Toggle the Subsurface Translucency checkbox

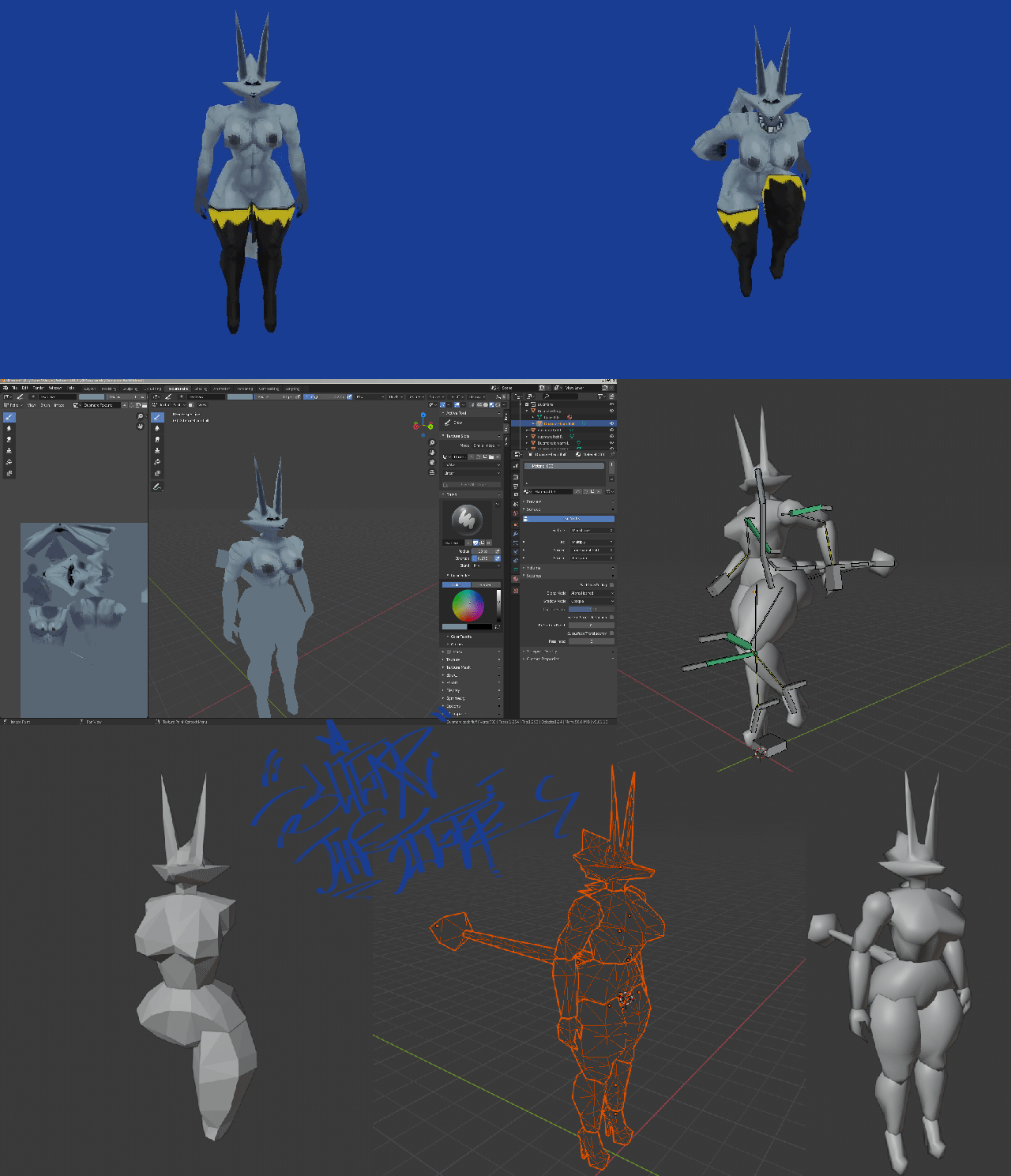[x=611, y=633]
